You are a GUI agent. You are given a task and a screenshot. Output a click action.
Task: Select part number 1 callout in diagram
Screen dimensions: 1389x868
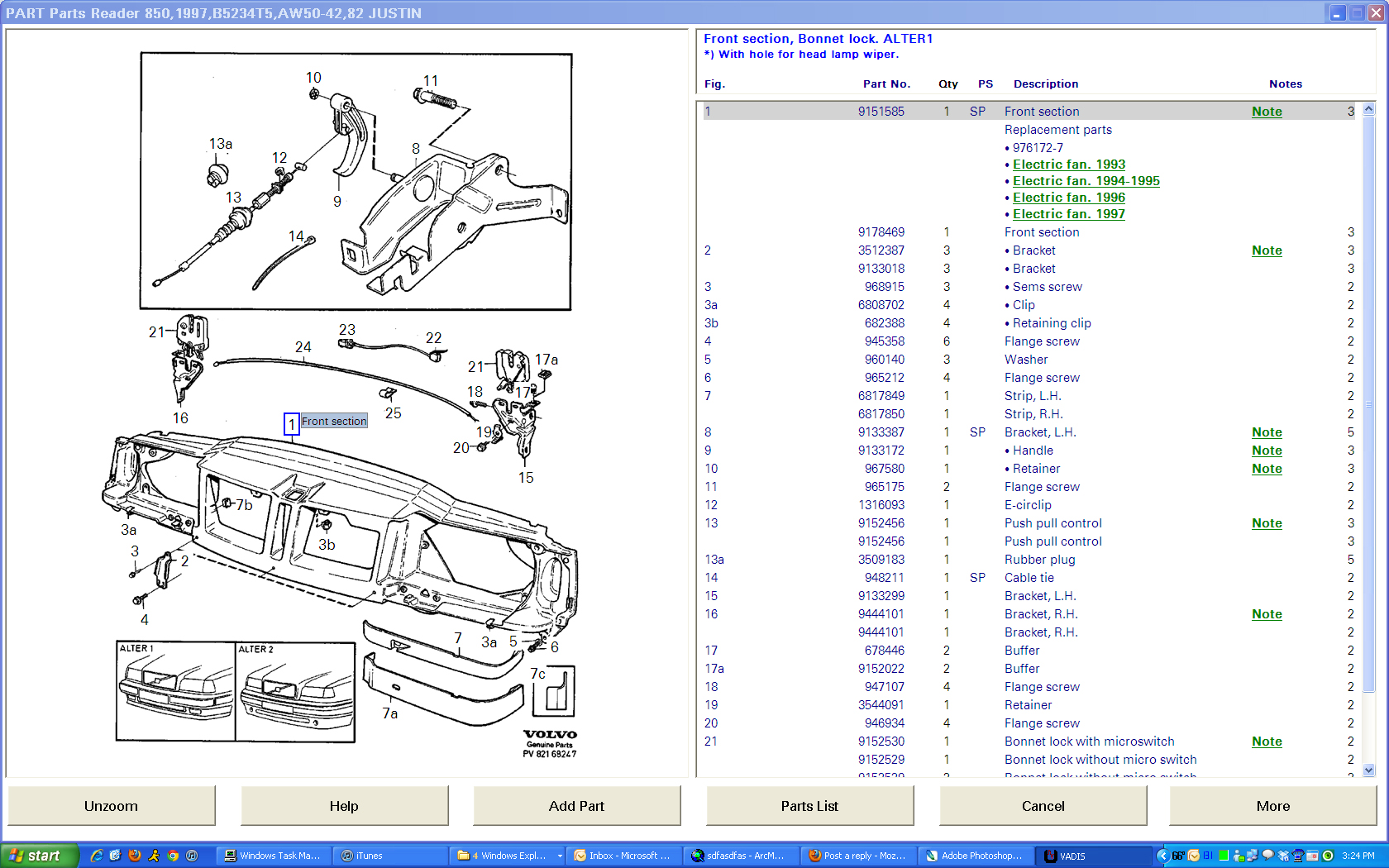tap(291, 424)
